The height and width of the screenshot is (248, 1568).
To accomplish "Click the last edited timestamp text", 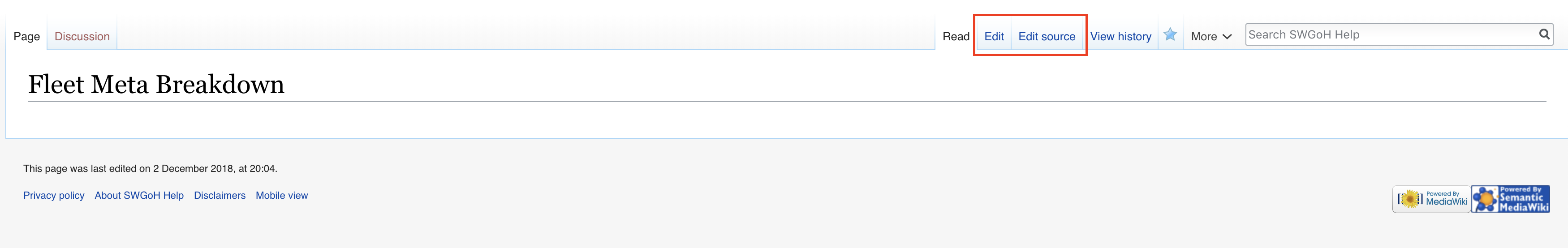I will tap(151, 168).
